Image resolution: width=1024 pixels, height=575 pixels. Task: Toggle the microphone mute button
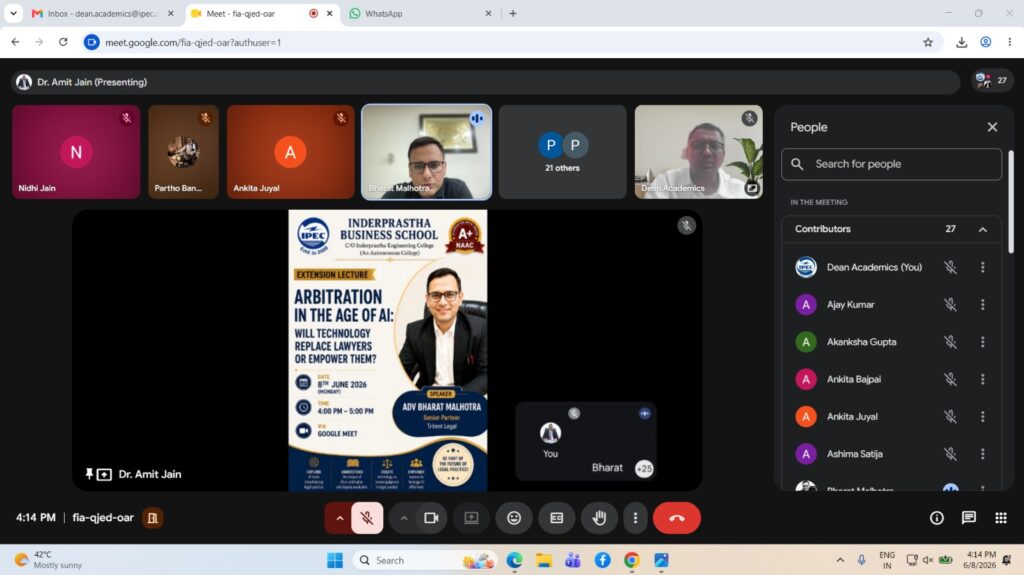pyautogui.click(x=367, y=518)
